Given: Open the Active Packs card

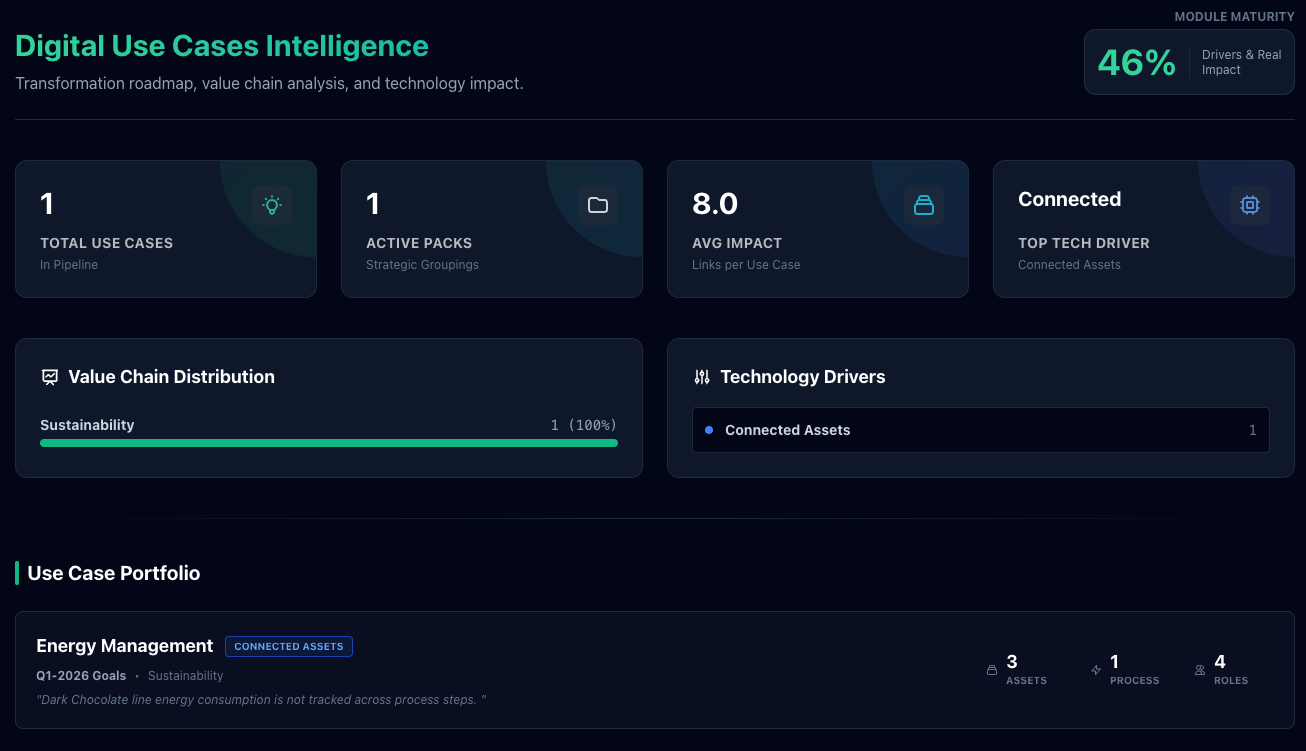Looking at the screenshot, I should coord(492,229).
